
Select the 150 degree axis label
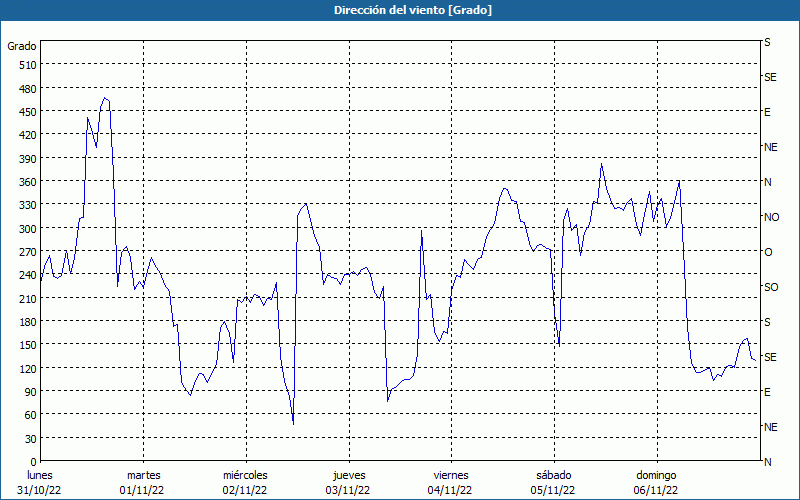coord(28,345)
